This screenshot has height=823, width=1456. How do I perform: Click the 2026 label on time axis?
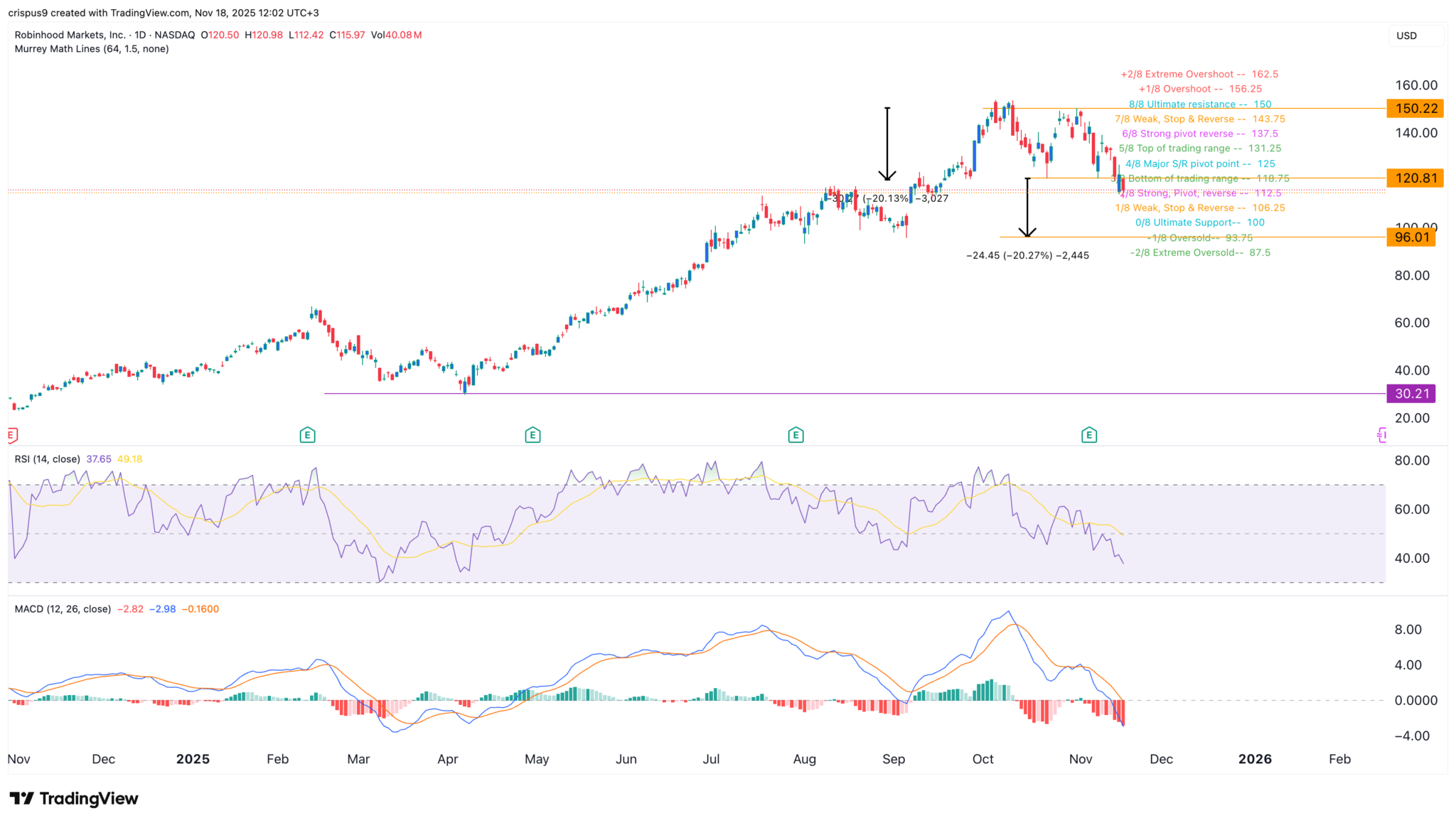coord(1255,759)
